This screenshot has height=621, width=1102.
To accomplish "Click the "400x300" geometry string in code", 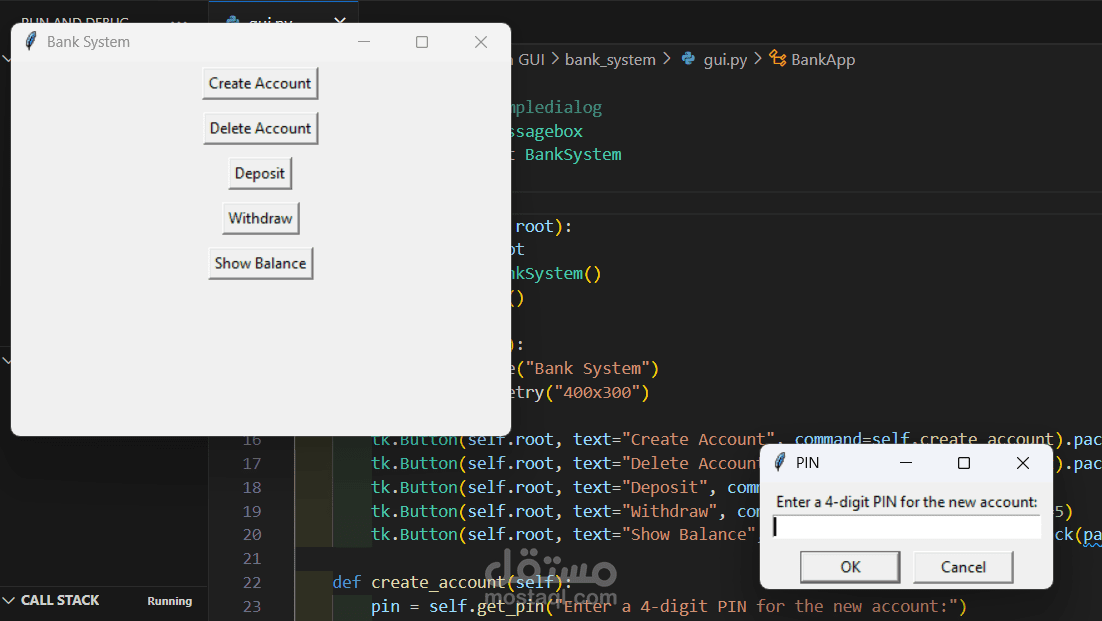I will click(597, 393).
